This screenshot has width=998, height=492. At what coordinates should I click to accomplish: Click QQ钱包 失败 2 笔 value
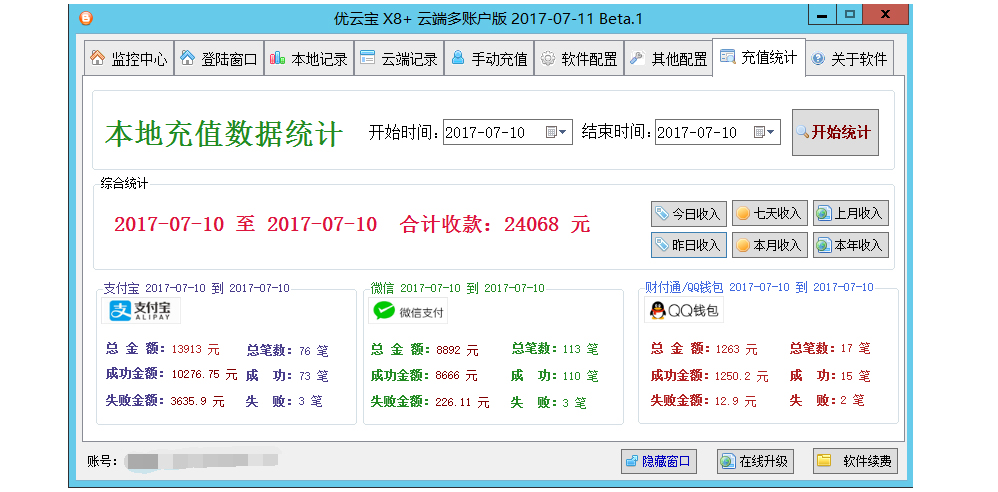852,400
